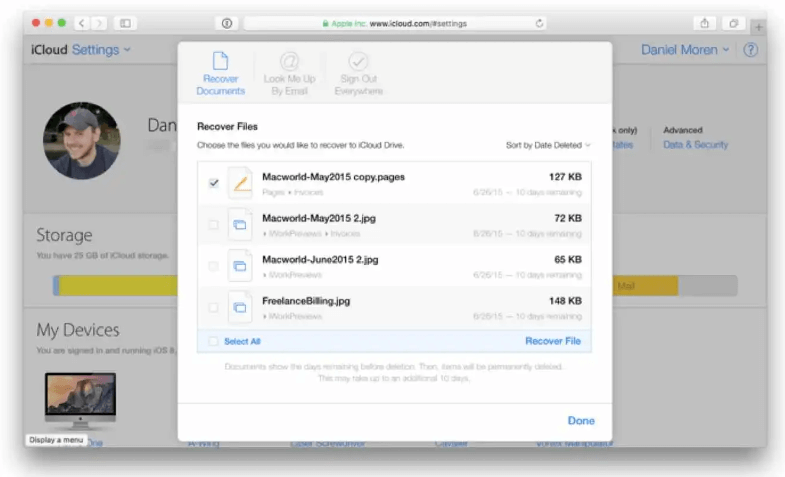
Task: Click image file icon for Macworld-May2015 2.jpg
Action: 240,225
